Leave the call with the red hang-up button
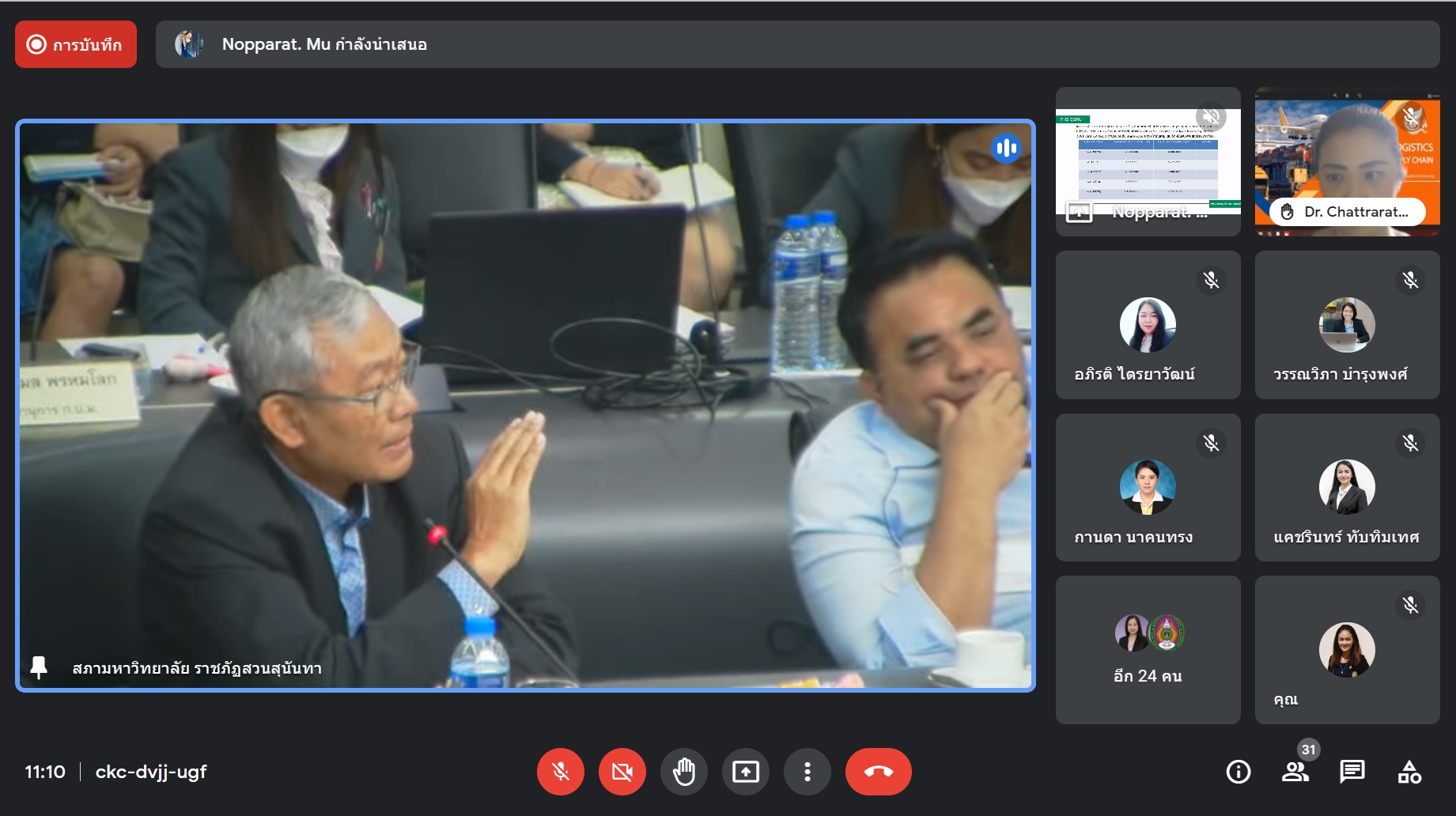Screen dimensions: 1456x816 [878, 772]
